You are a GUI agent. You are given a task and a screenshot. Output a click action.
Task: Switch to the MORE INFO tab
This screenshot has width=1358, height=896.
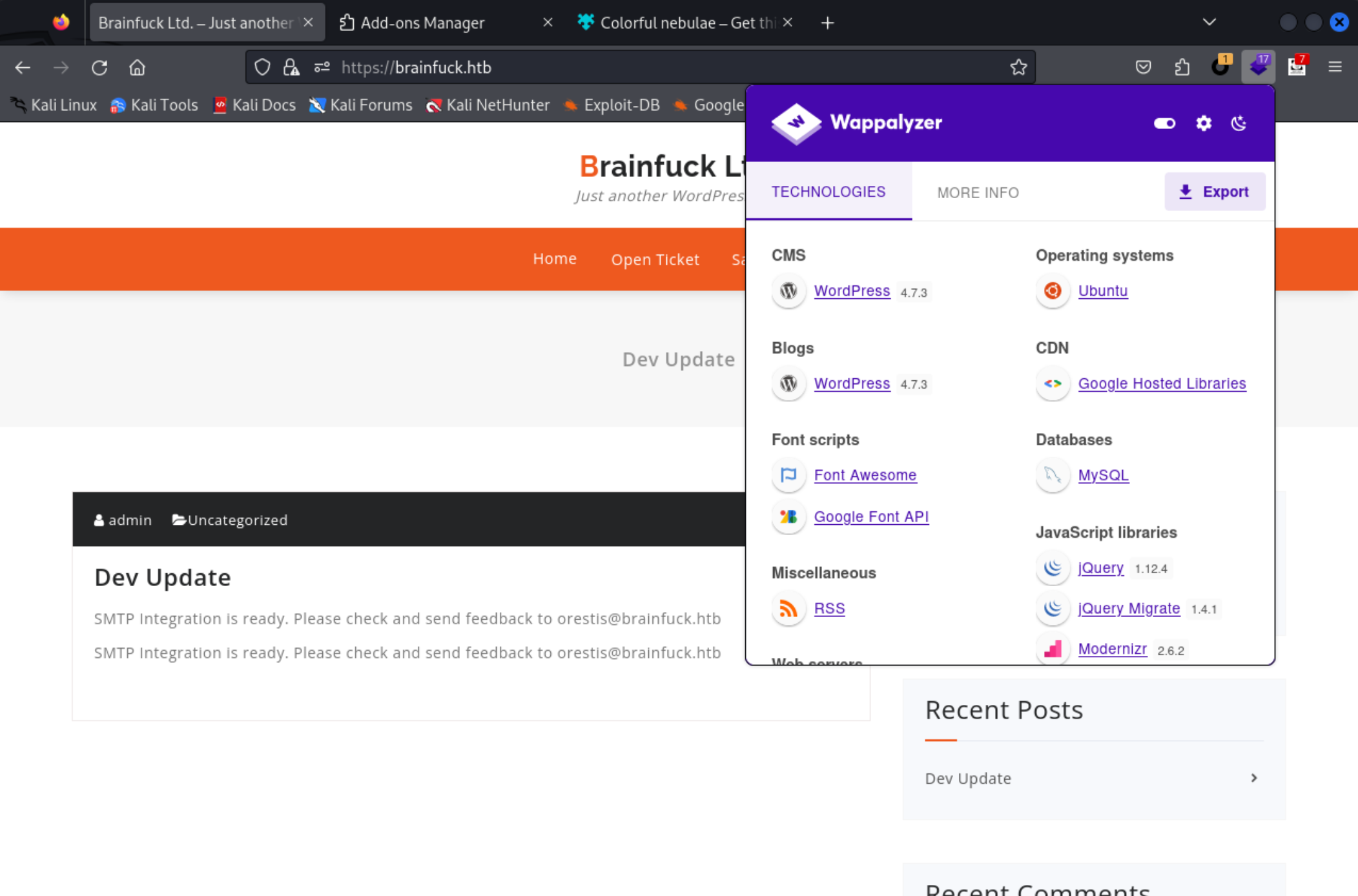click(x=978, y=192)
